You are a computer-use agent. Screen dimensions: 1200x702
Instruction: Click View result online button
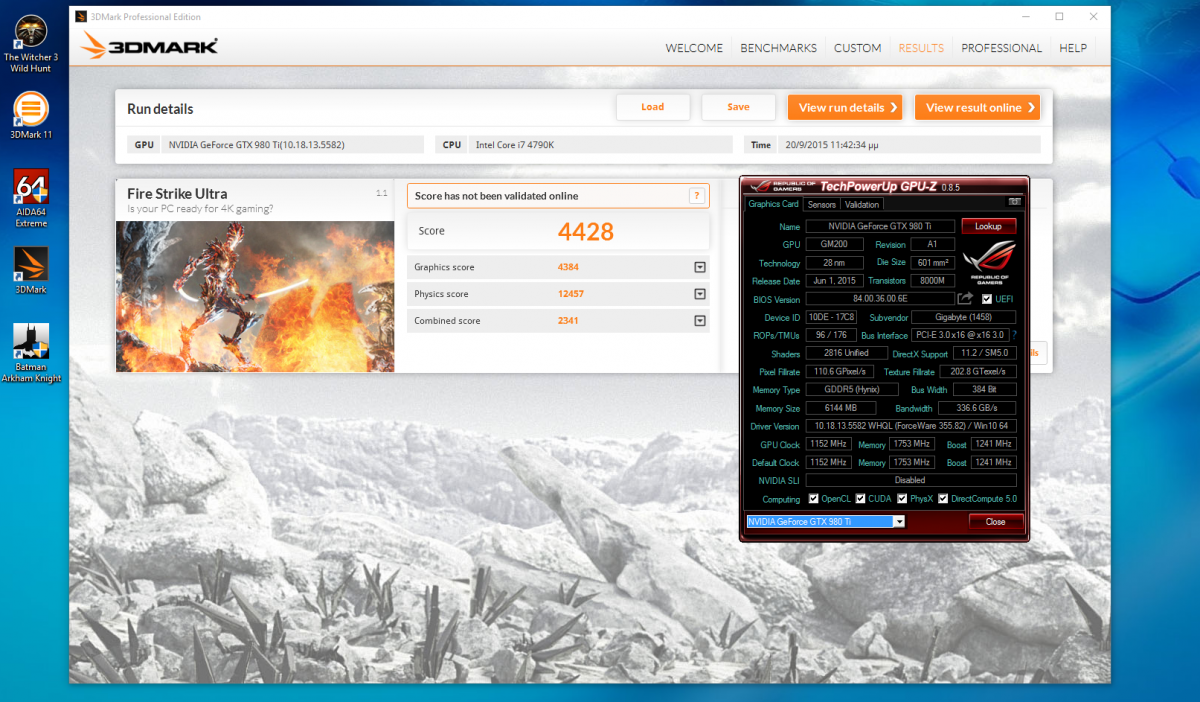point(977,107)
